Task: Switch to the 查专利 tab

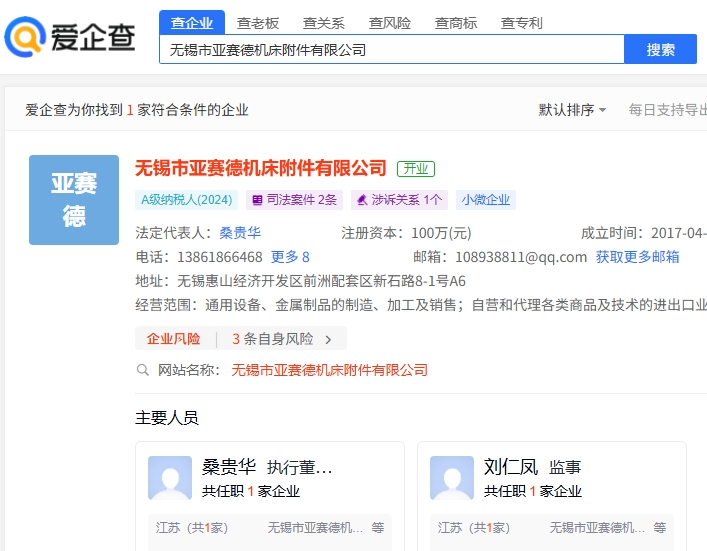Action: [522, 23]
